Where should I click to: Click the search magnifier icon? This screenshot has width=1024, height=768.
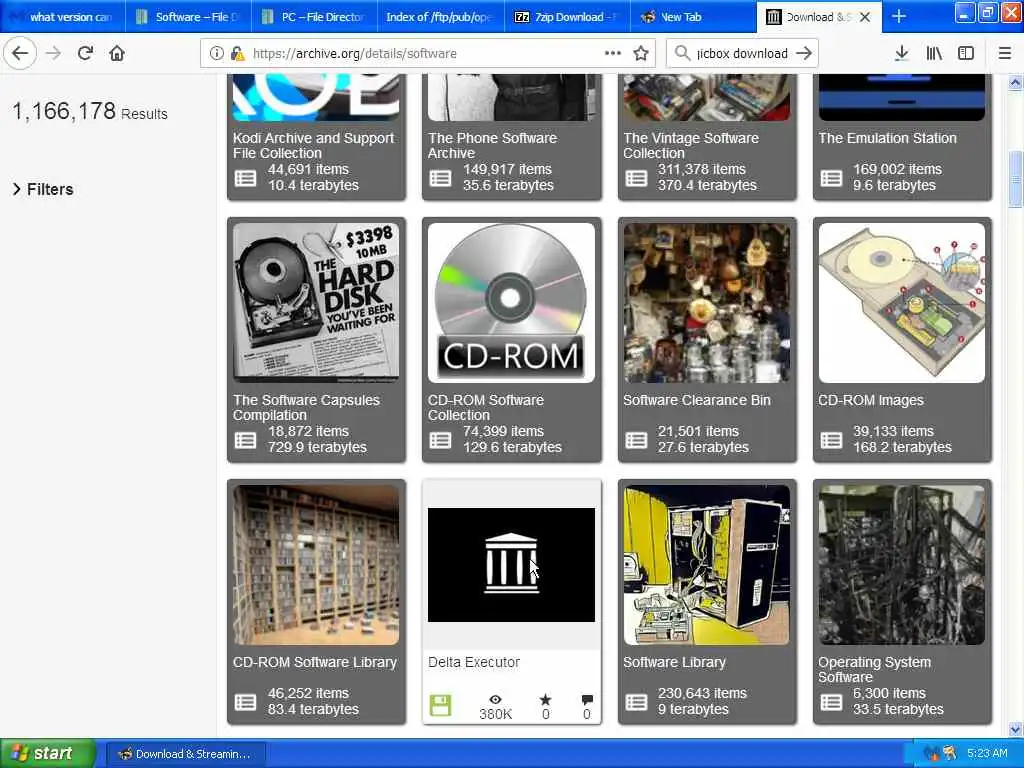click(682, 53)
